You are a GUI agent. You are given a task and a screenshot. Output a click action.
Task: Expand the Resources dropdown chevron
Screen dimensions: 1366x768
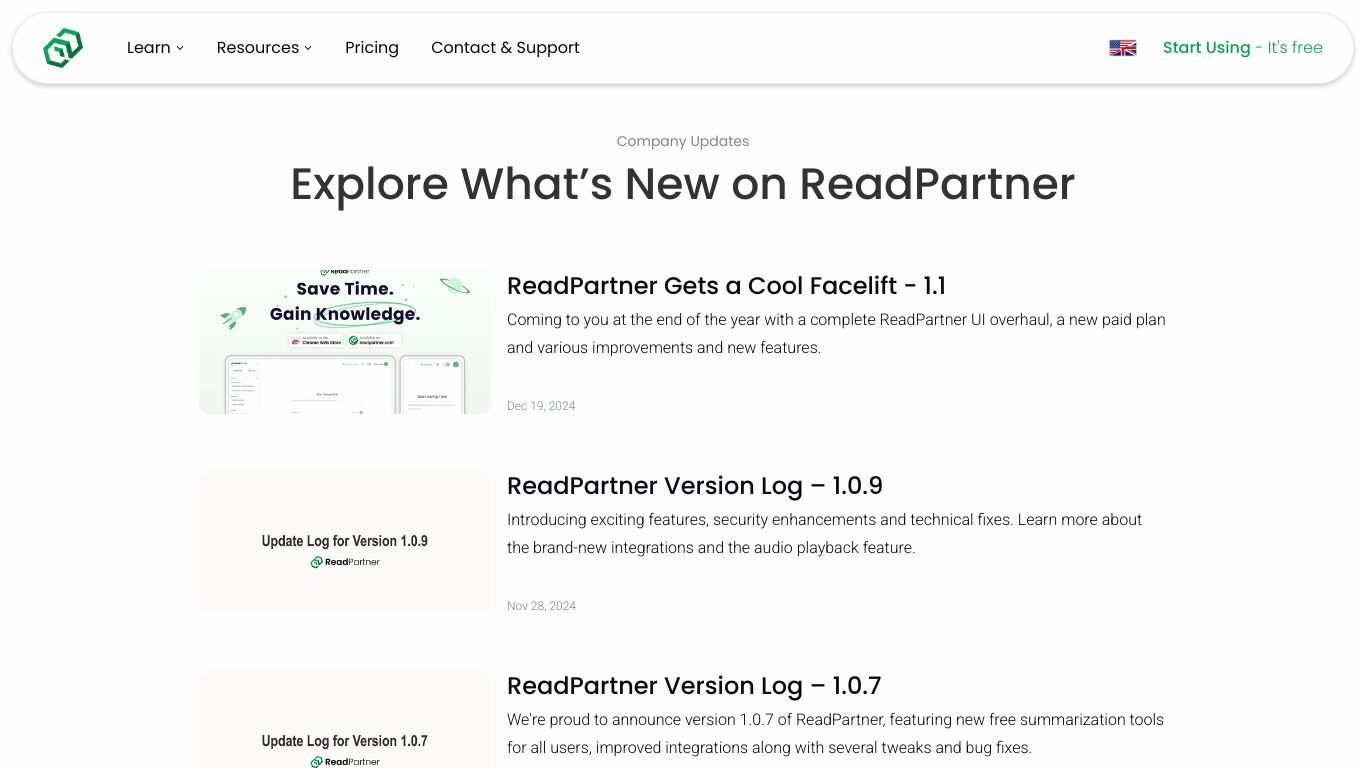[308, 48]
